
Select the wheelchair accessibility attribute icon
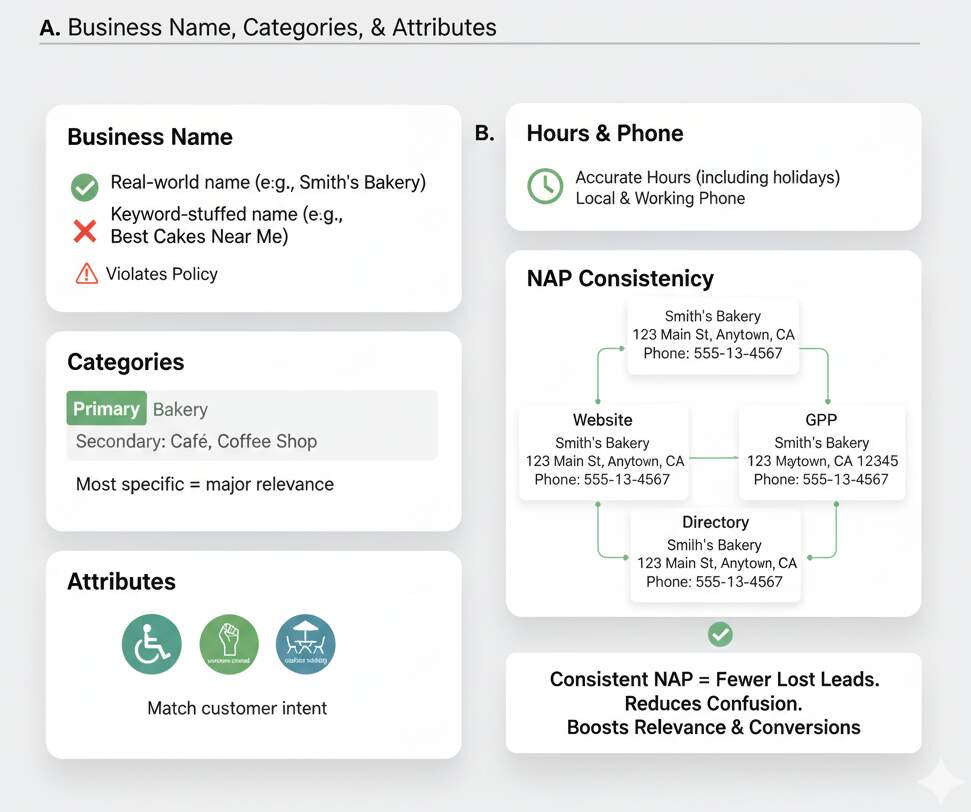(152, 644)
